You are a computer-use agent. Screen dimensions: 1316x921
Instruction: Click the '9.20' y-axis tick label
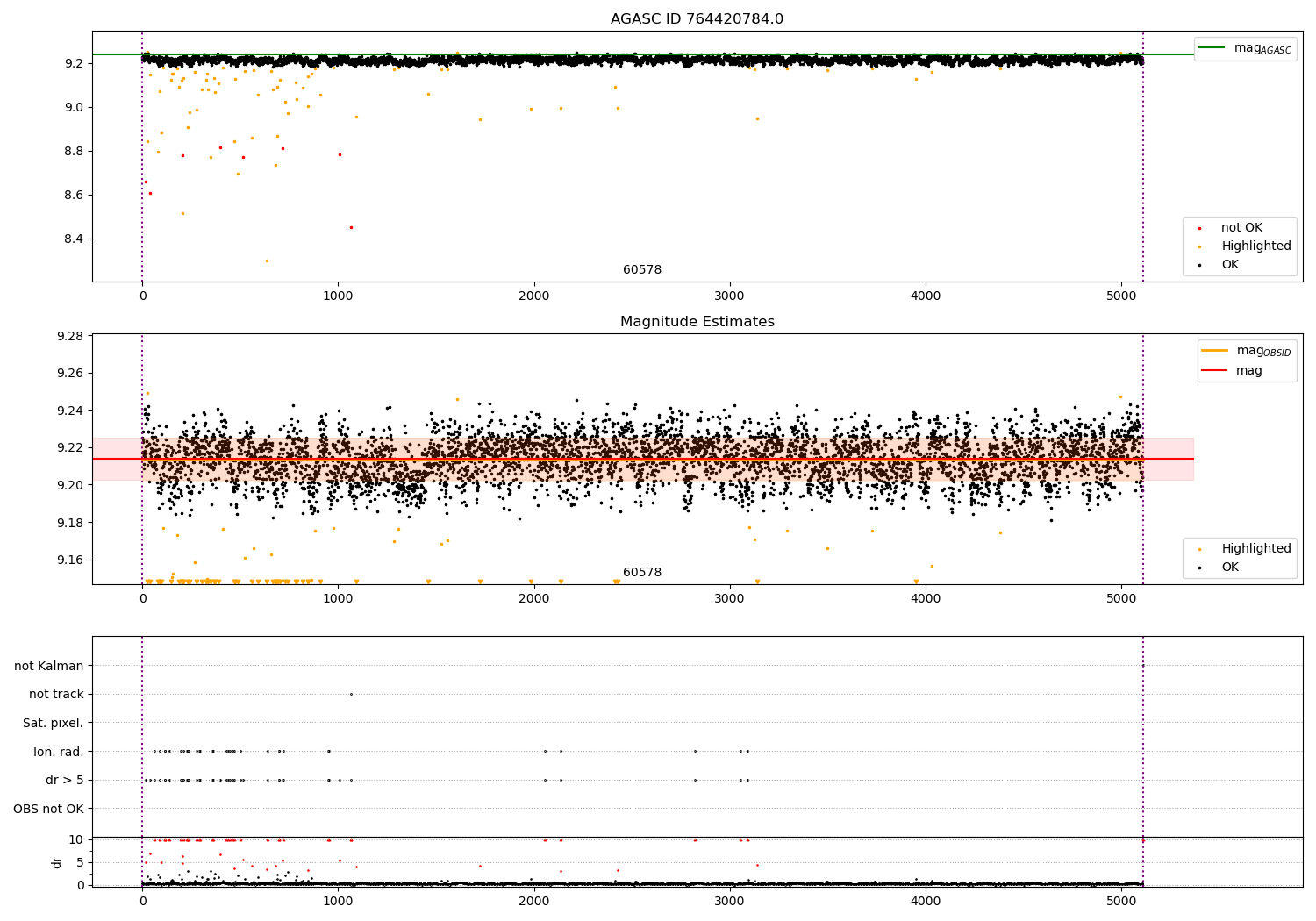click(69, 486)
